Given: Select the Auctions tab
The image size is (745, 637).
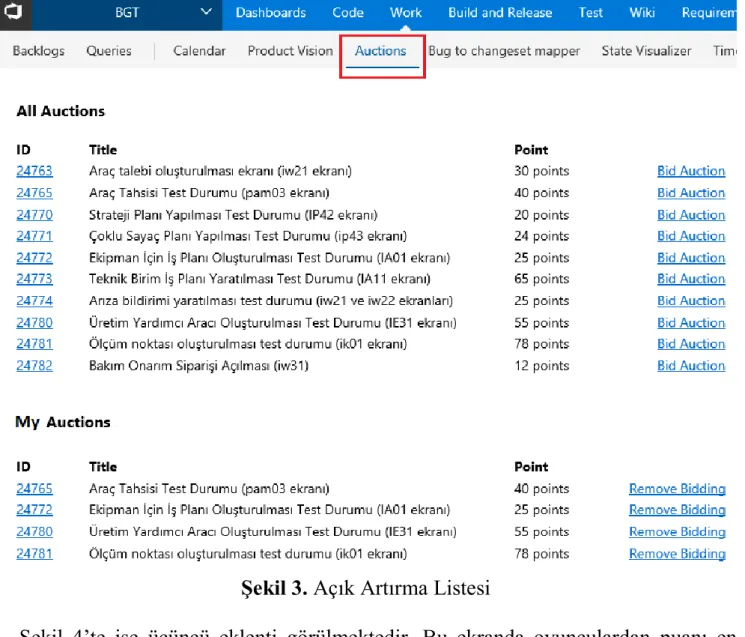Looking at the screenshot, I should (x=381, y=51).
